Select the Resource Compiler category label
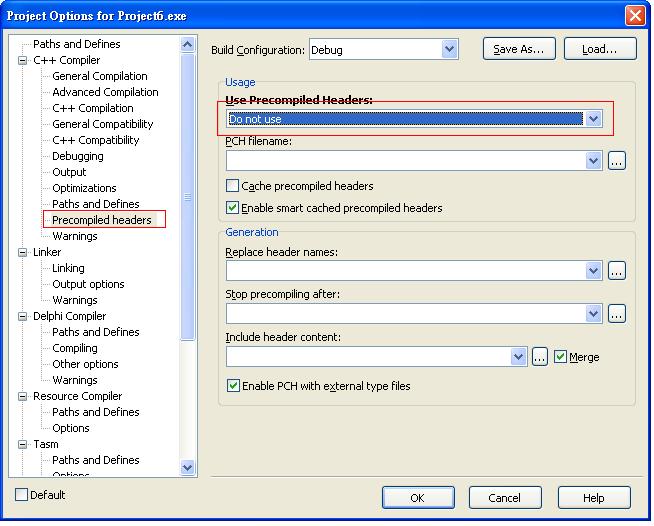This screenshot has height=526, width=654. pos(78,396)
